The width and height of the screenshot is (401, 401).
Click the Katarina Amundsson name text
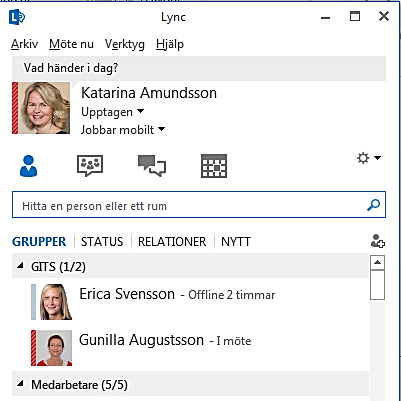pyautogui.click(x=149, y=93)
